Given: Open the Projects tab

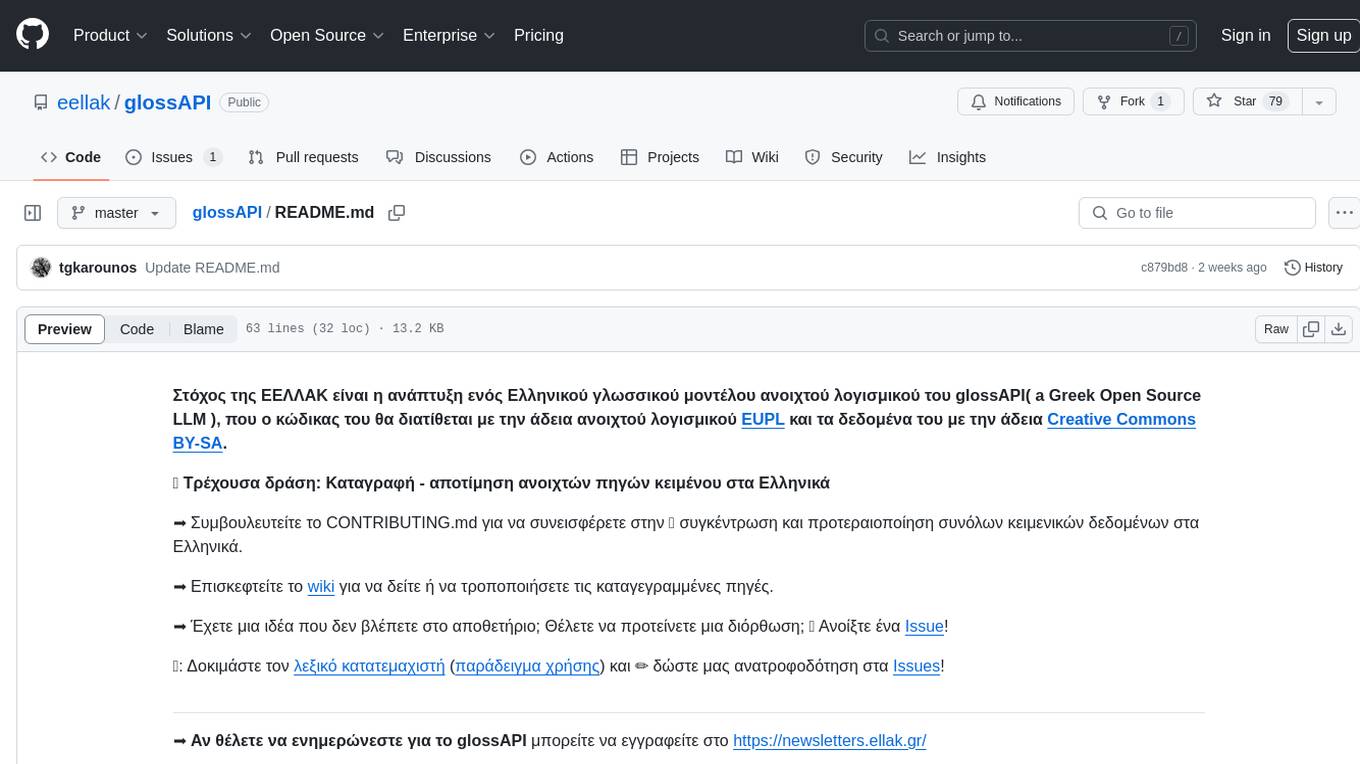Looking at the screenshot, I should pyautogui.click(x=660, y=157).
